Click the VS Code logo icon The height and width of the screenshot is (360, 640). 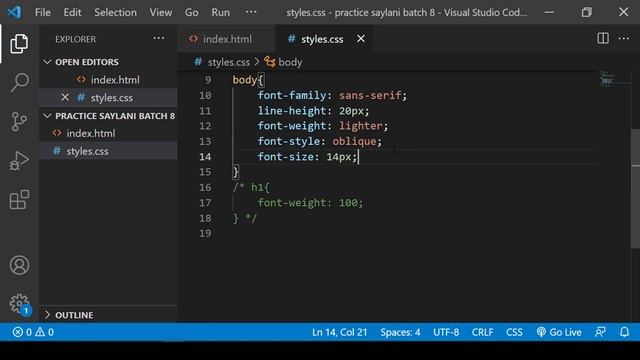click(14, 12)
